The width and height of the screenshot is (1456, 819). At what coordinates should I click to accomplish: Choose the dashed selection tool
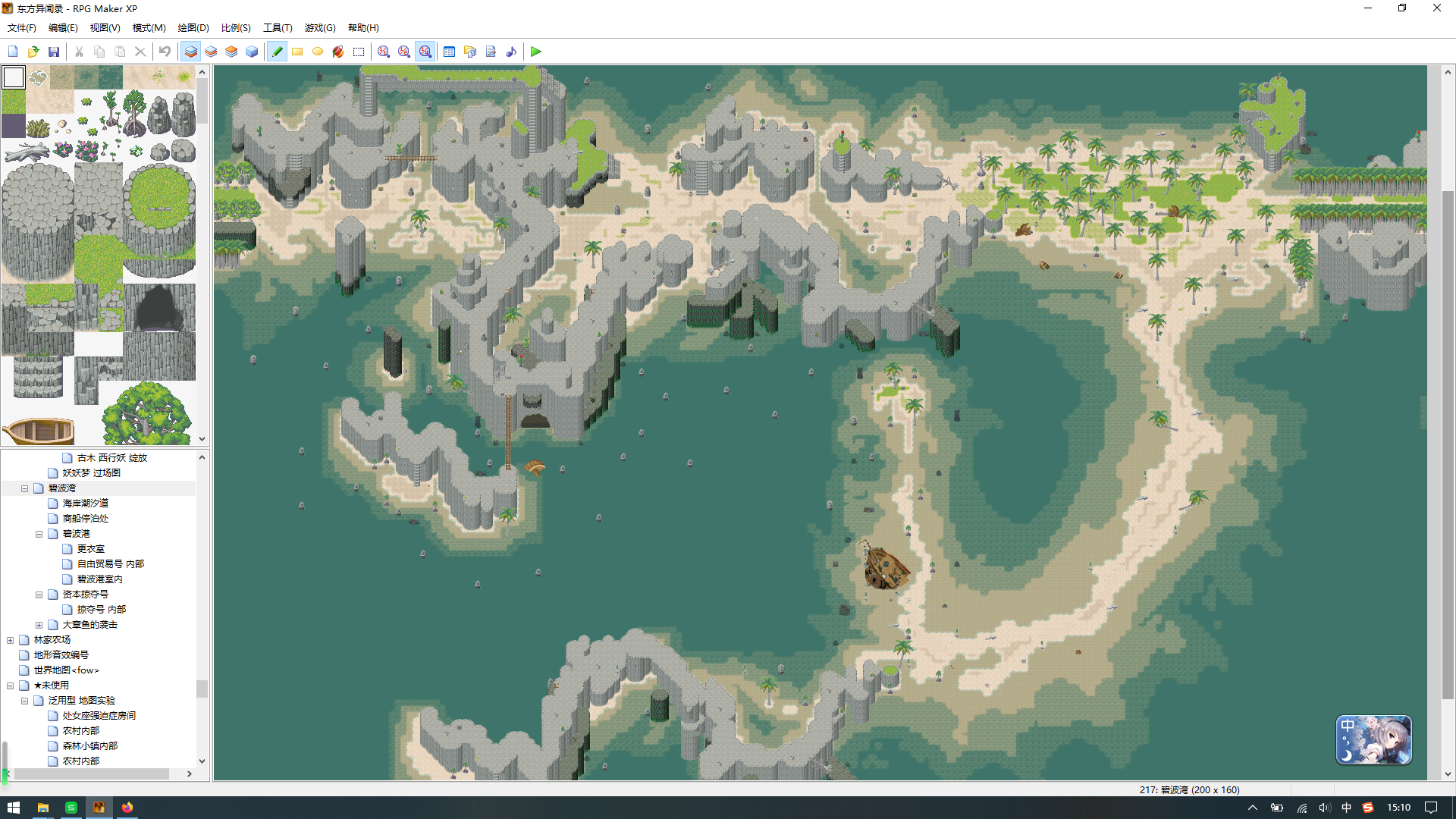tap(359, 52)
